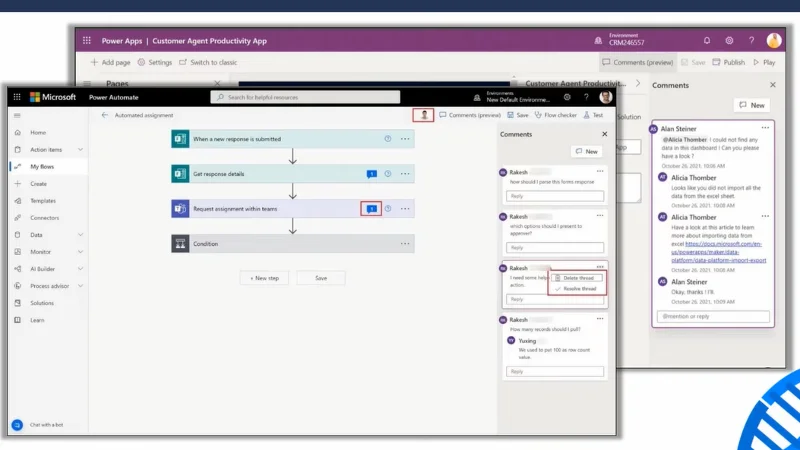
Task: Open comment badge on Get response details
Action: click(x=371, y=174)
